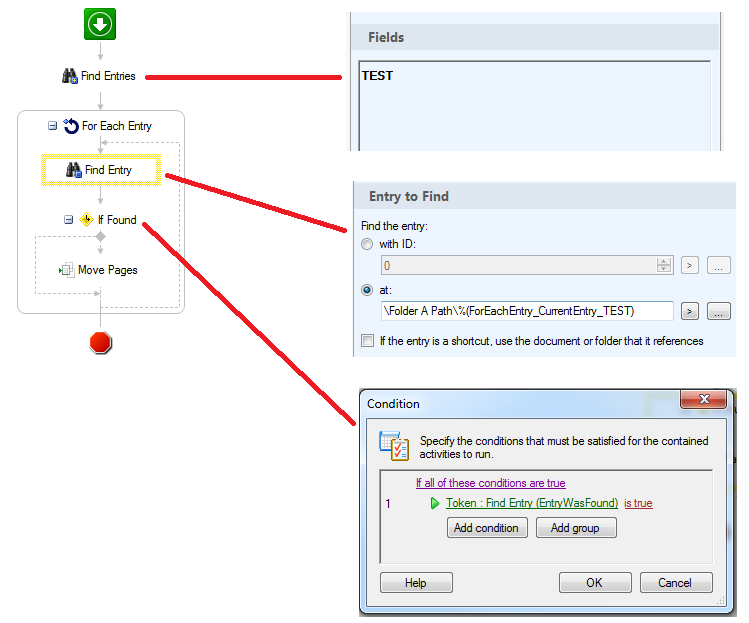
Task: Click the Fields section header
Action: pyautogui.click(x=535, y=37)
